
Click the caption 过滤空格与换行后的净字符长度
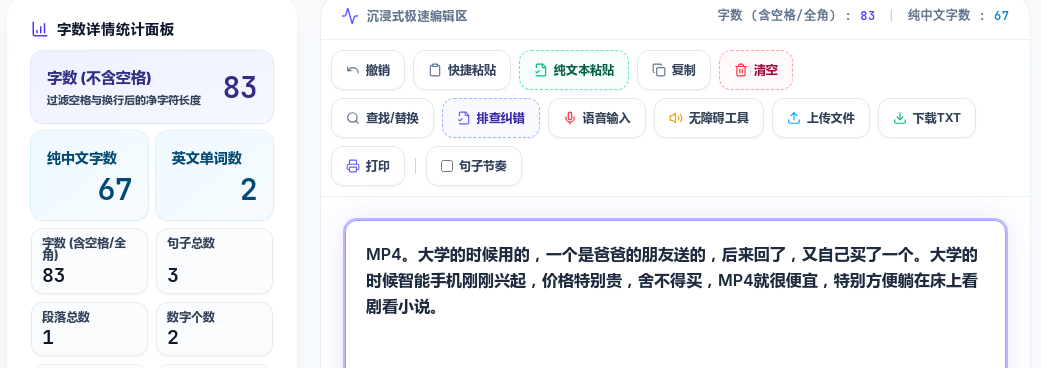(123, 101)
